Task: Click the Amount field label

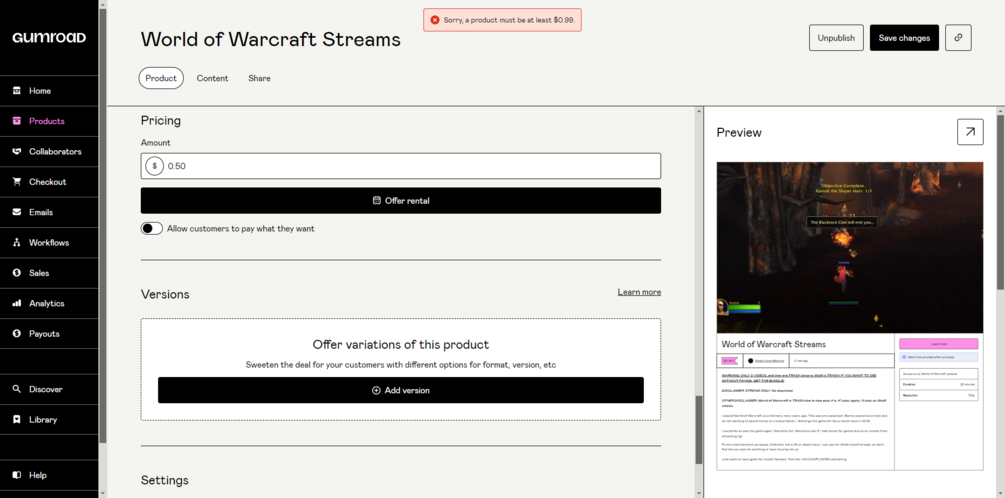Action: click(x=156, y=142)
